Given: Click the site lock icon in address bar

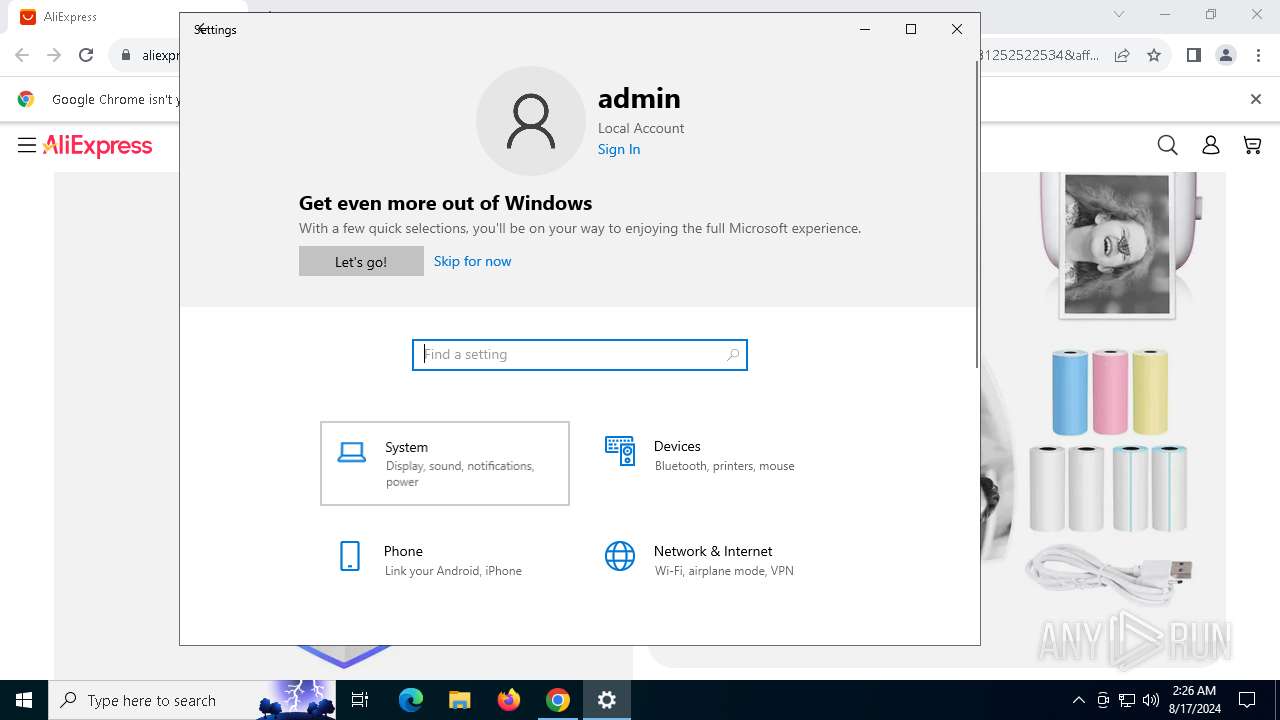Looking at the screenshot, I should coord(125,55).
